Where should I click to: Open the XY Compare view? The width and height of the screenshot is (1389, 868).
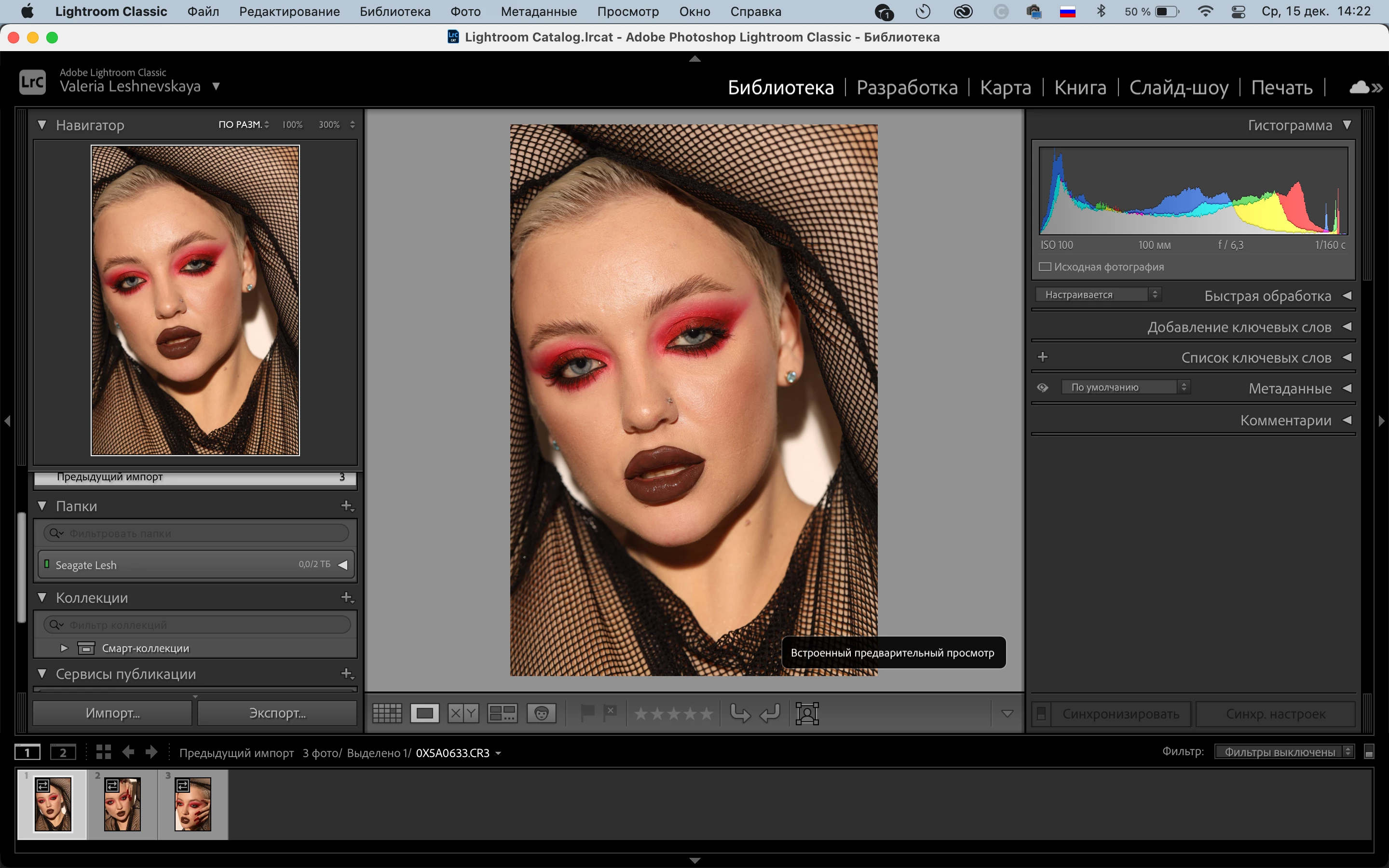[463, 714]
